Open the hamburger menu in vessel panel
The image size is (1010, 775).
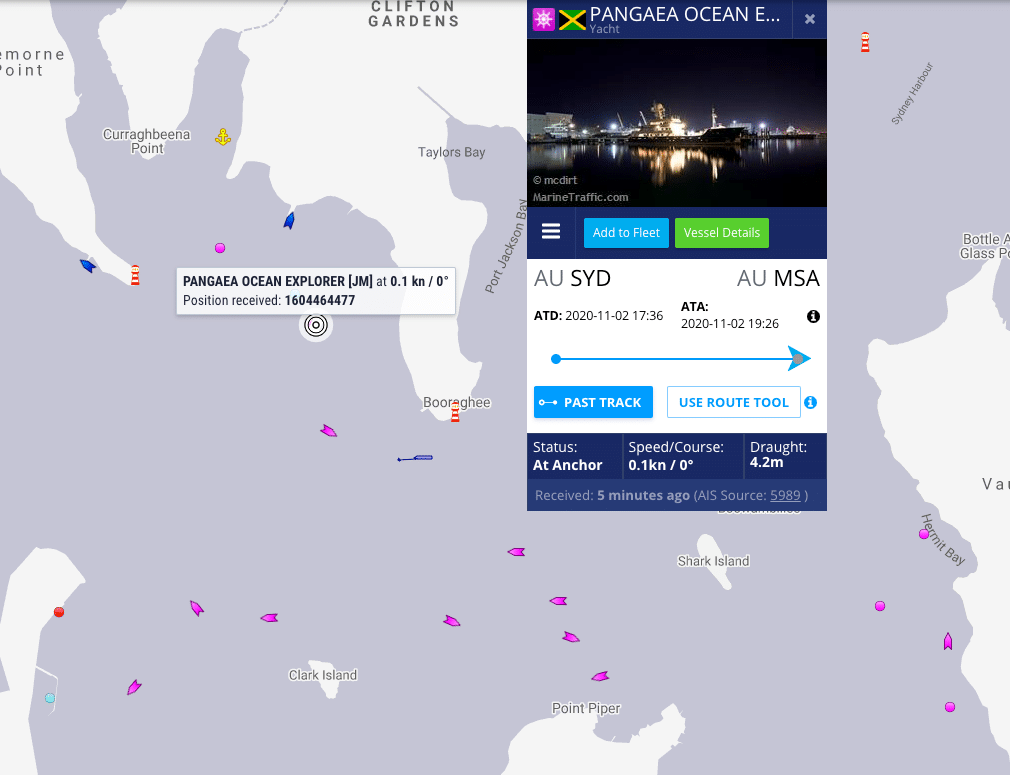(x=551, y=232)
